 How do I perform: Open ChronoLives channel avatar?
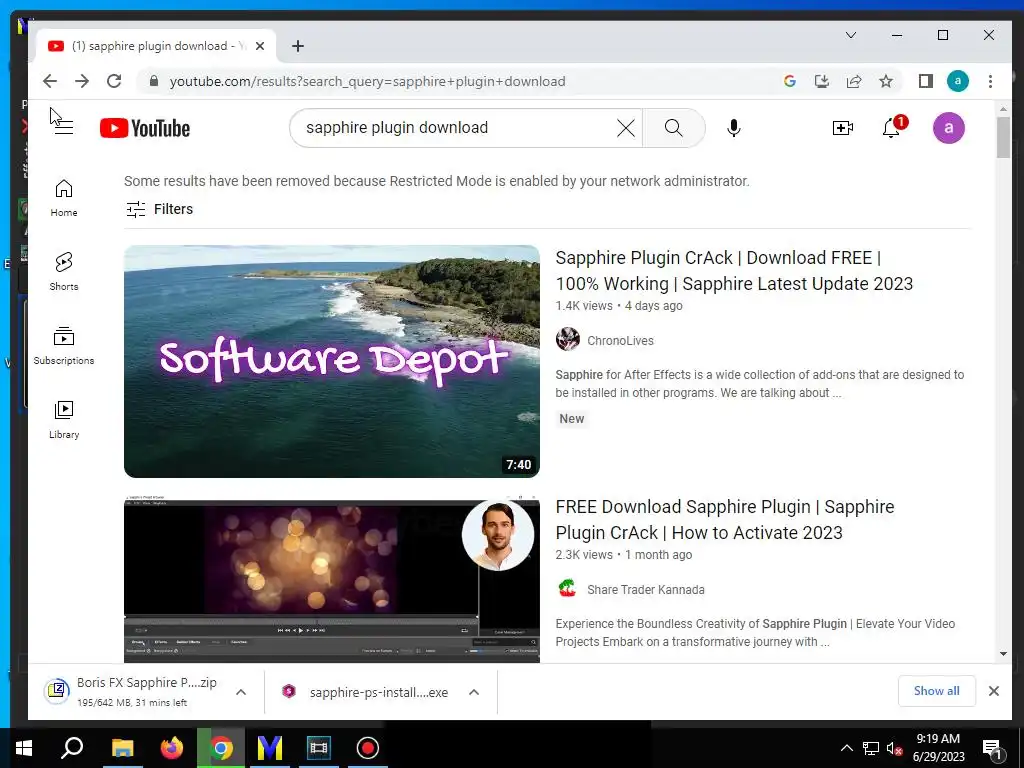tap(568, 340)
